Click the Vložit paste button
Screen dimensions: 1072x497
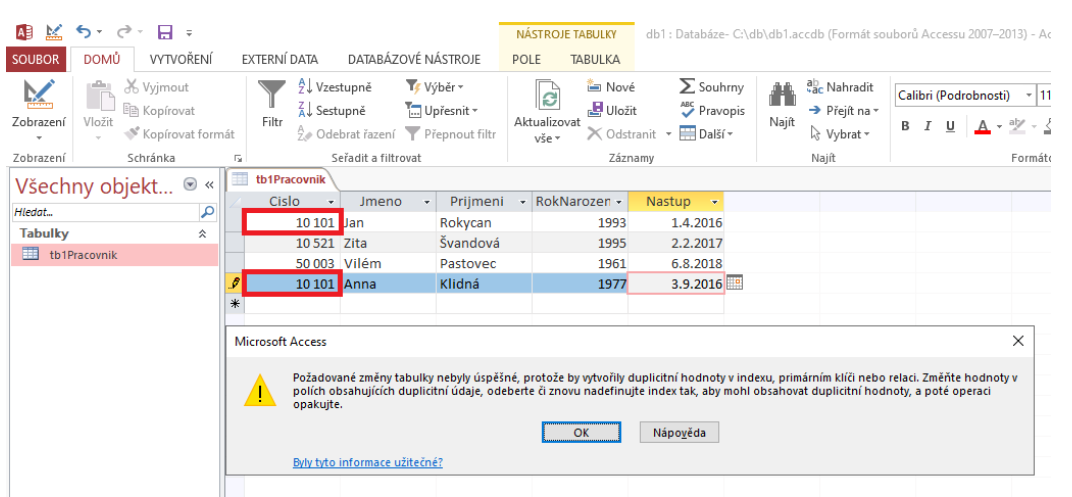[98, 109]
